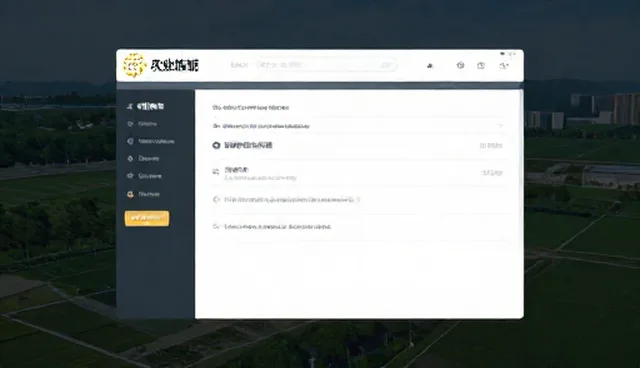Viewport: 640px width, 368px height.
Task: Click the round clock-like header icon
Action: tap(460, 65)
